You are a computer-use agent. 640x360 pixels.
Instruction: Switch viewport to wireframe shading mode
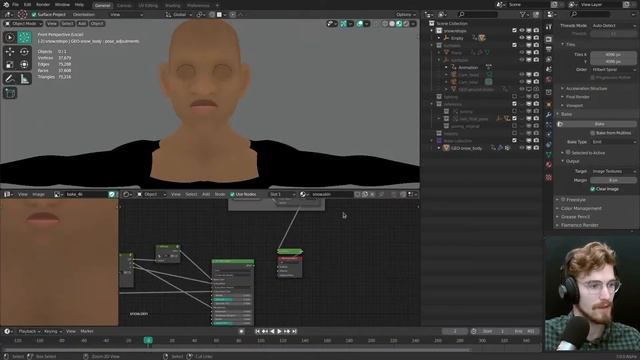(x=385, y=24)
